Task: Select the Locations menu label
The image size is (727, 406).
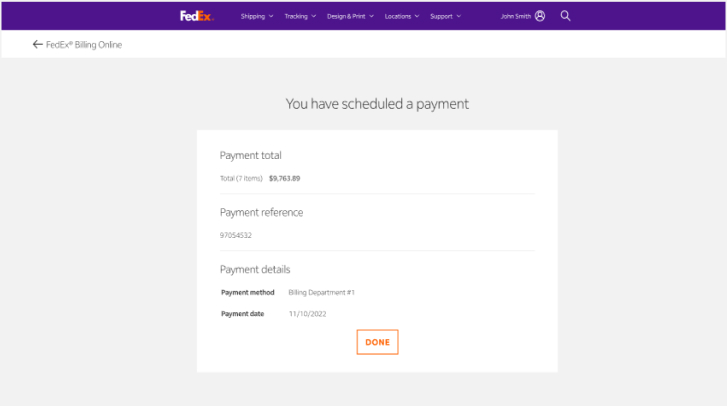Action: tap(397, 16)
